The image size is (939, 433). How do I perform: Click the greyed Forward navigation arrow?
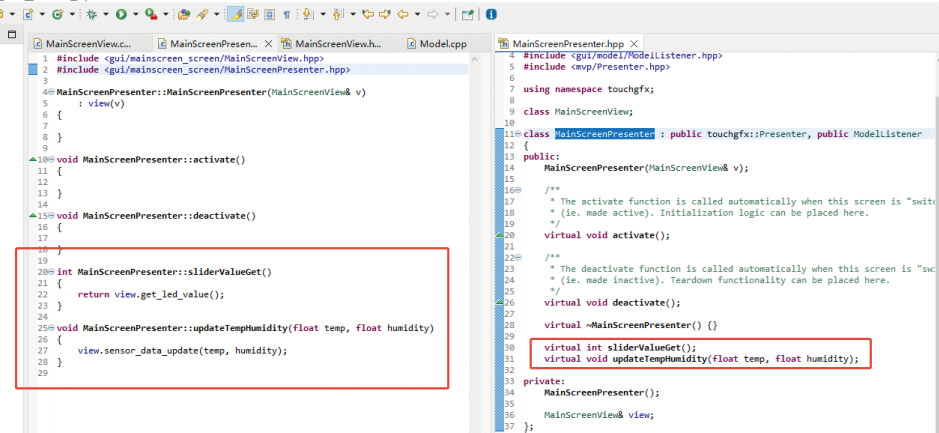[x=433, y=14]
